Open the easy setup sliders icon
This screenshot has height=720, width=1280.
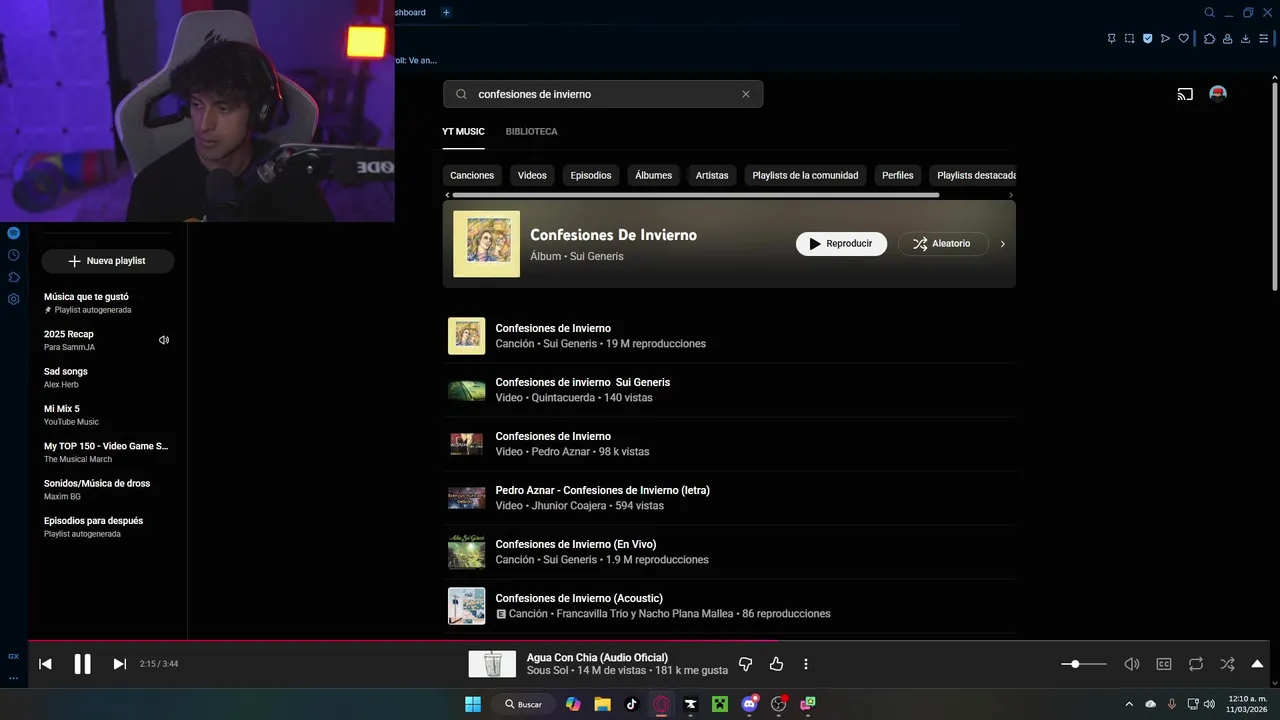pyautogui.click(x=1263, y=39)
